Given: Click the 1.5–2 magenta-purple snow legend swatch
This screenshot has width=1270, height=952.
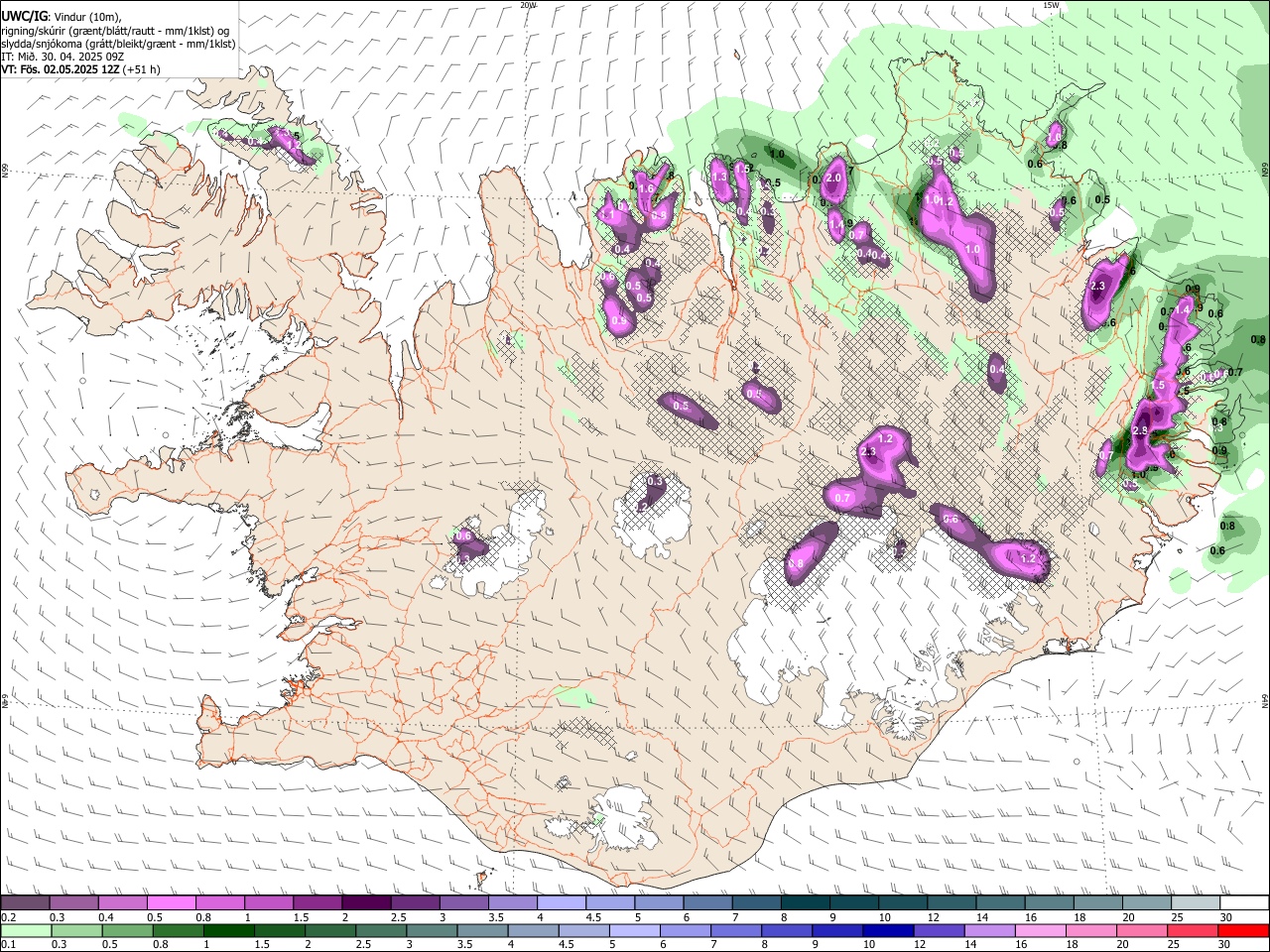Looking at the screenshot, I should coord(317,903).
